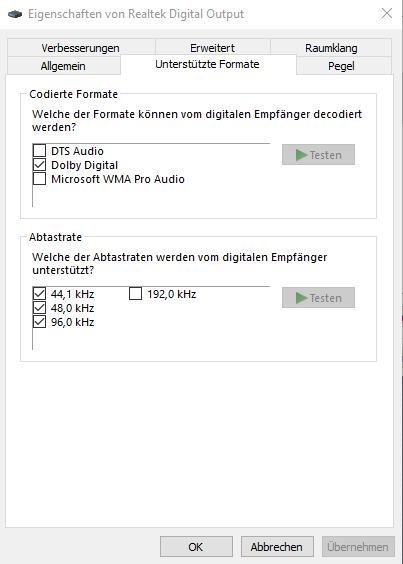The height and width of the screenshot is (564, 403).
Task: Uncheck the 48,0 kHz sample rate
Action: pos(40,308)
